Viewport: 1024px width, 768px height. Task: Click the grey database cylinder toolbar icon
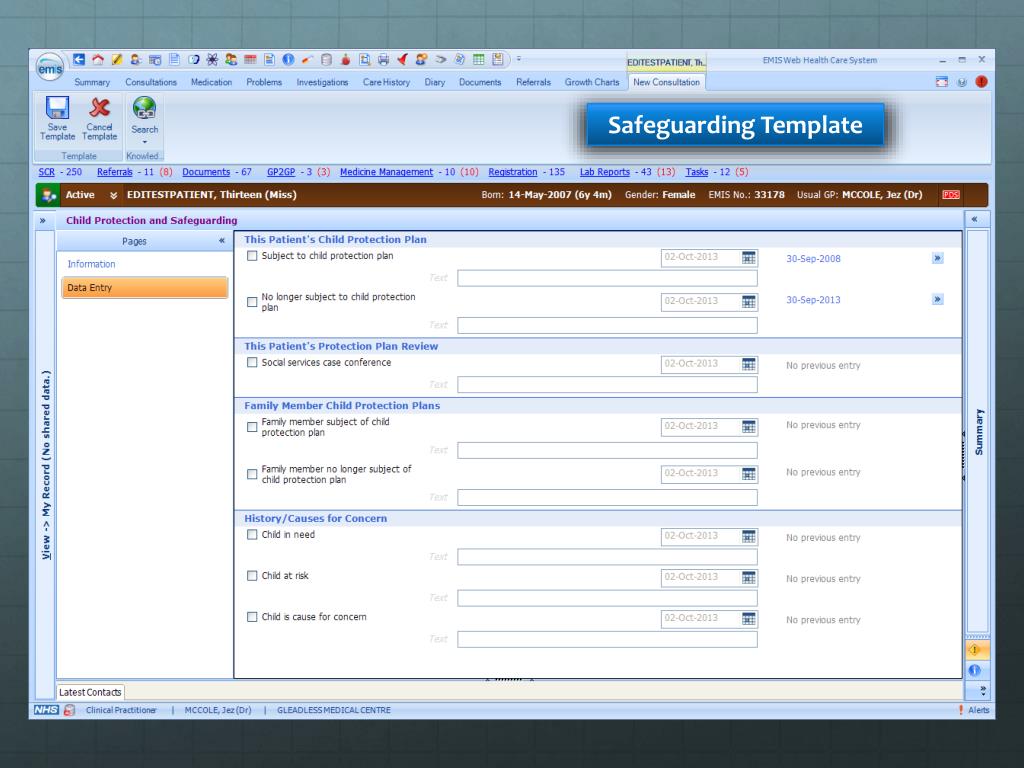point(326,59)
